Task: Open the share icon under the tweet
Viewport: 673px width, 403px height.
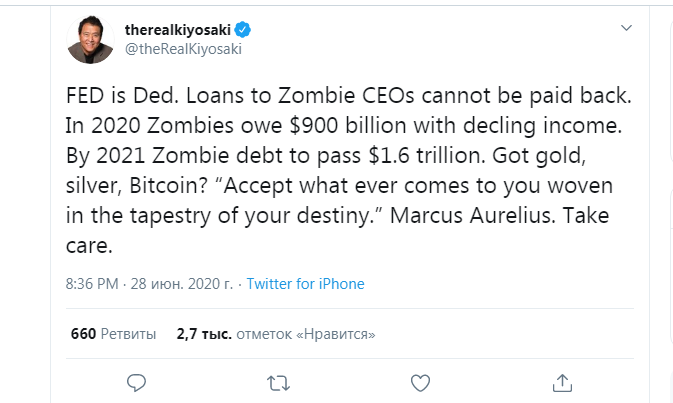Action: [562, 383]
